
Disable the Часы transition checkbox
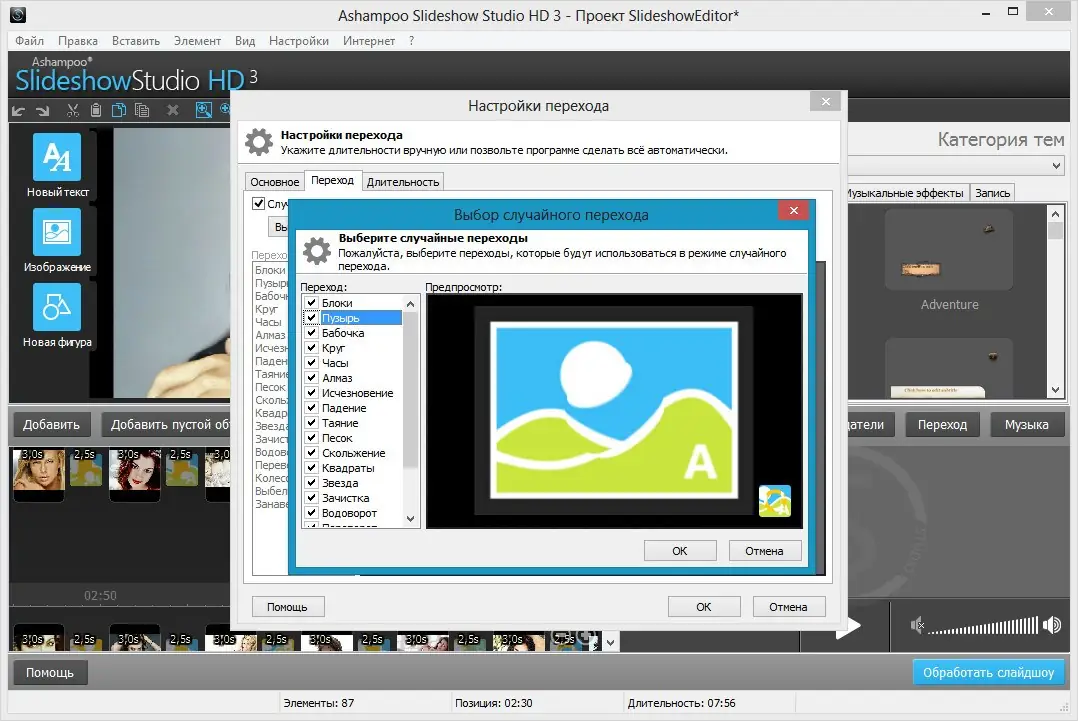pos(311,363)
